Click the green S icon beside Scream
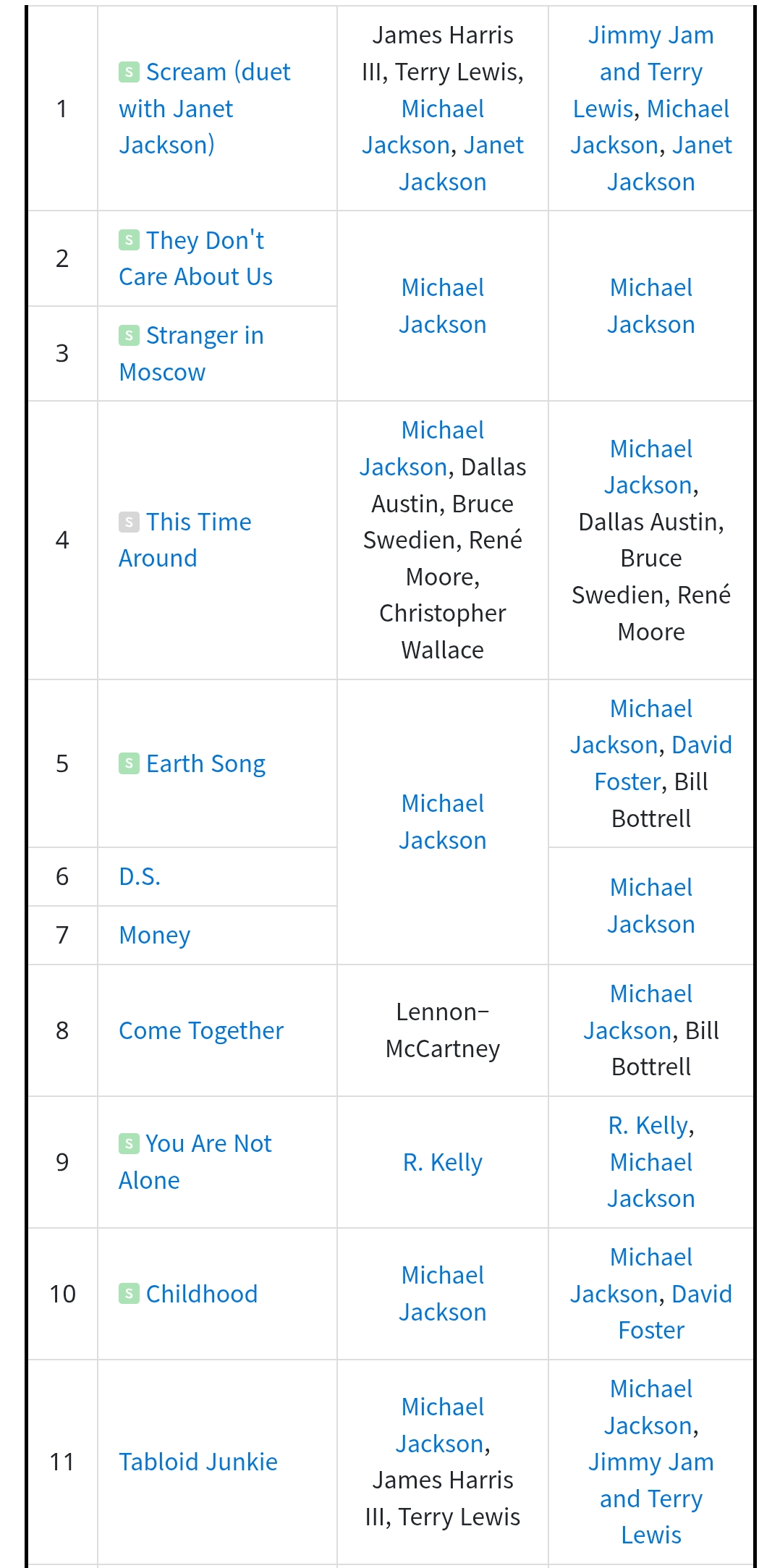 coord(129,72)
